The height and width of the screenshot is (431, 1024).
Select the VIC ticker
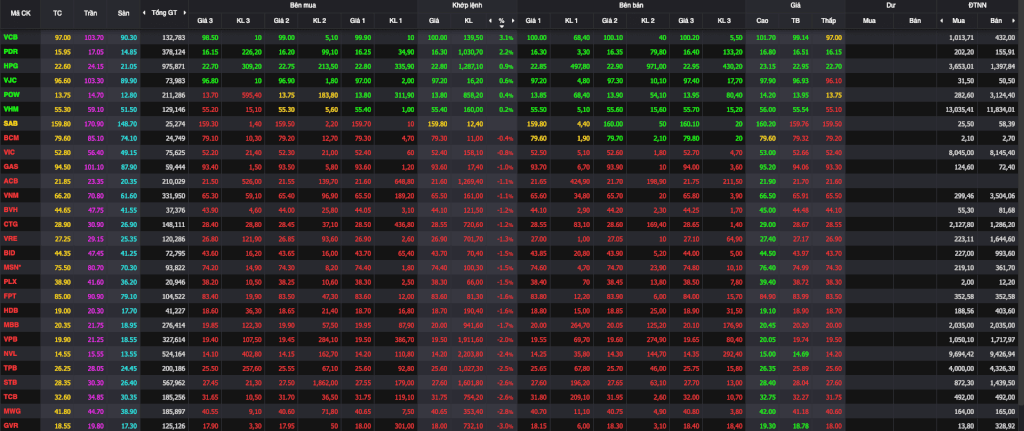point(9,152)
